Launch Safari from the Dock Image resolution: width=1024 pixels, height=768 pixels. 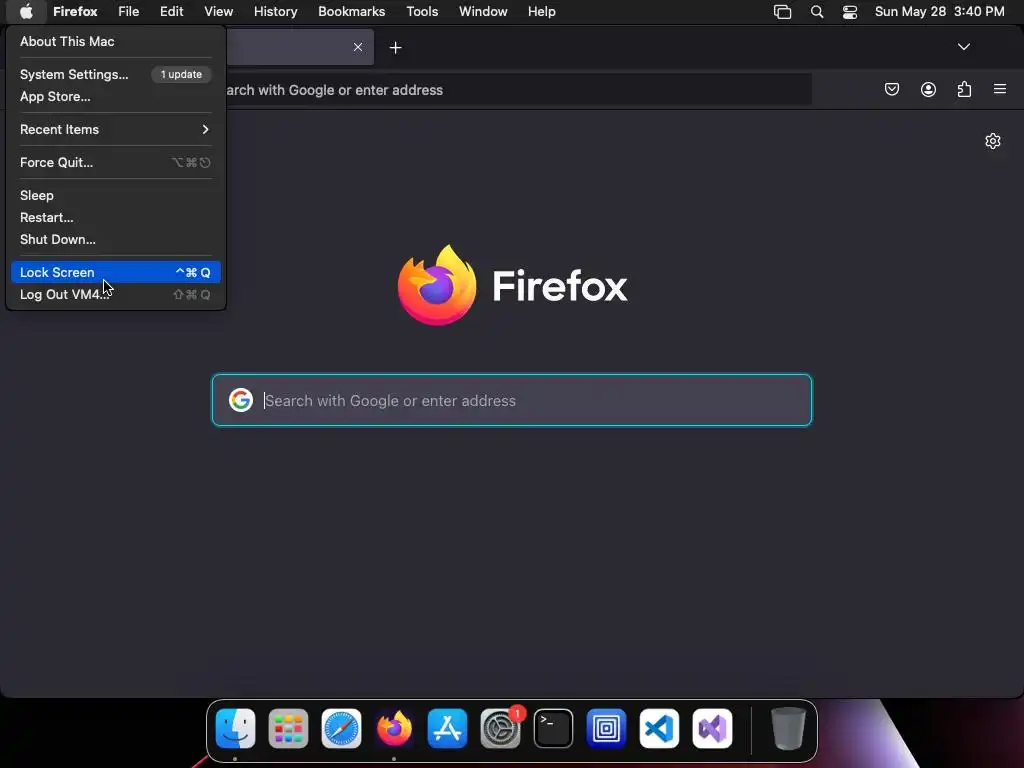[x=342, y=728]
